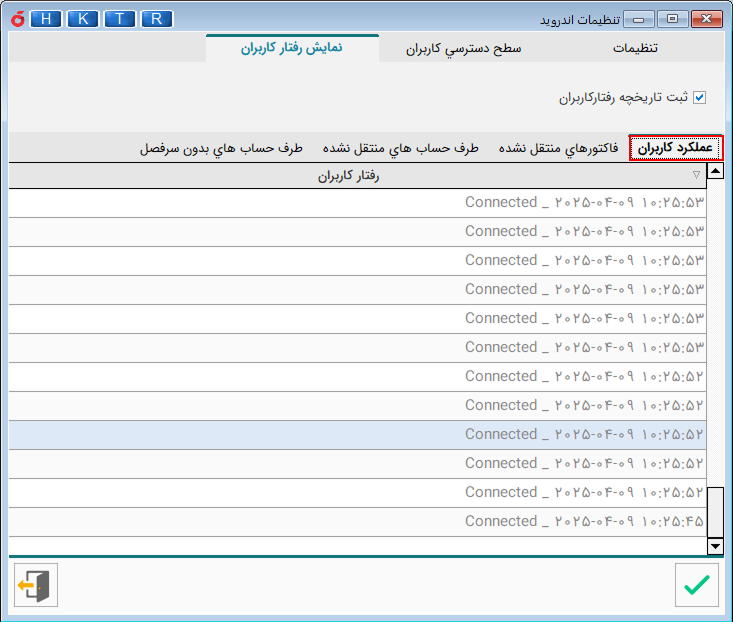Open طرف حساب هاي بدون سرفصل sub-tab
Screen dimensions: 733x622
(x=221, y=148)
